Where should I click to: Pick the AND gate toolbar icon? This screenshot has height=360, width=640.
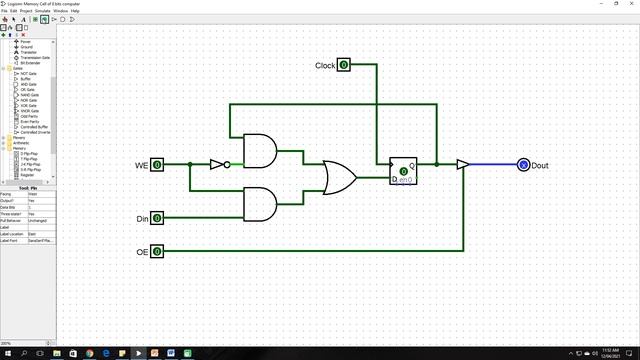click(63, 19)
